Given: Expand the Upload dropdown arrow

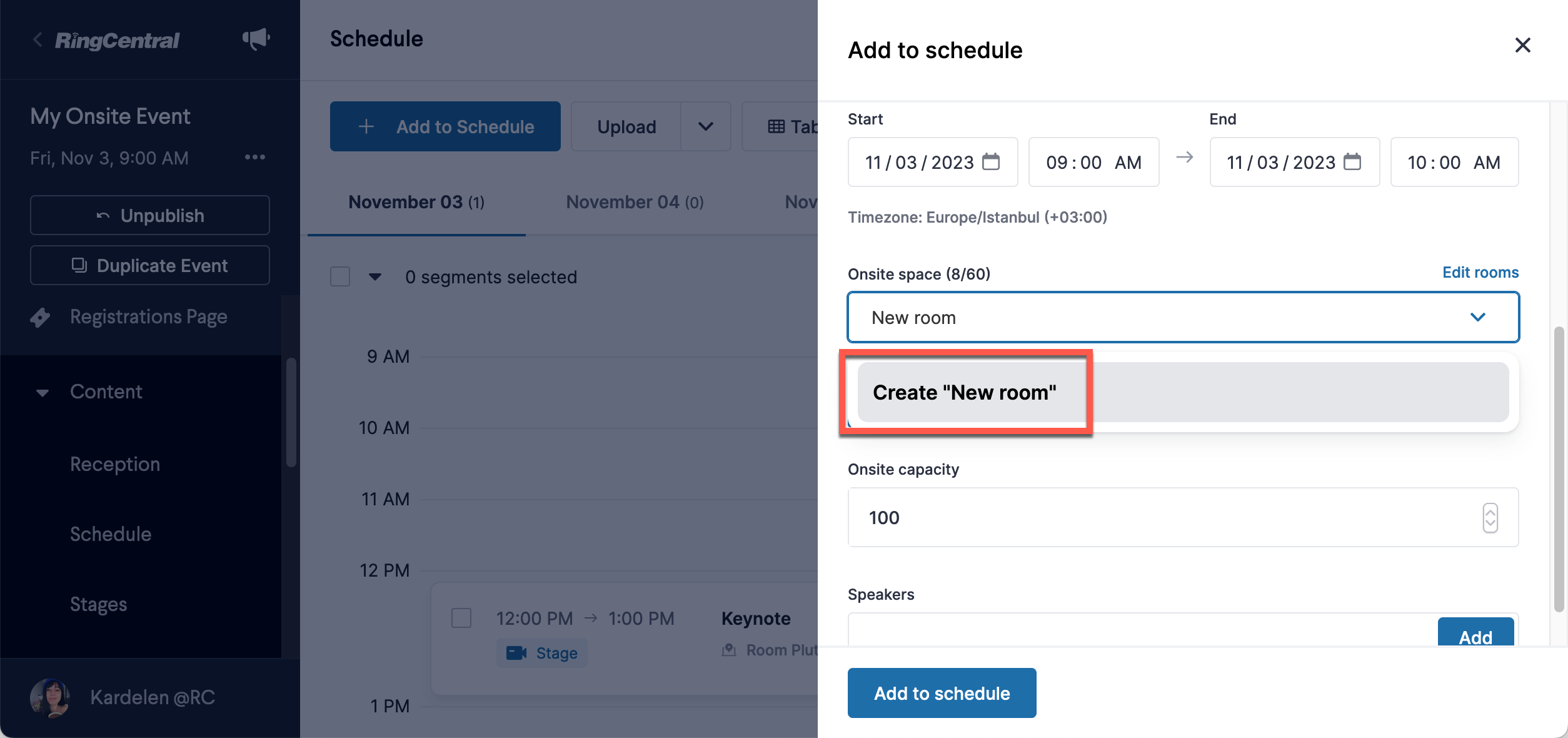Looking at the screenshot, I should (706, 126).
